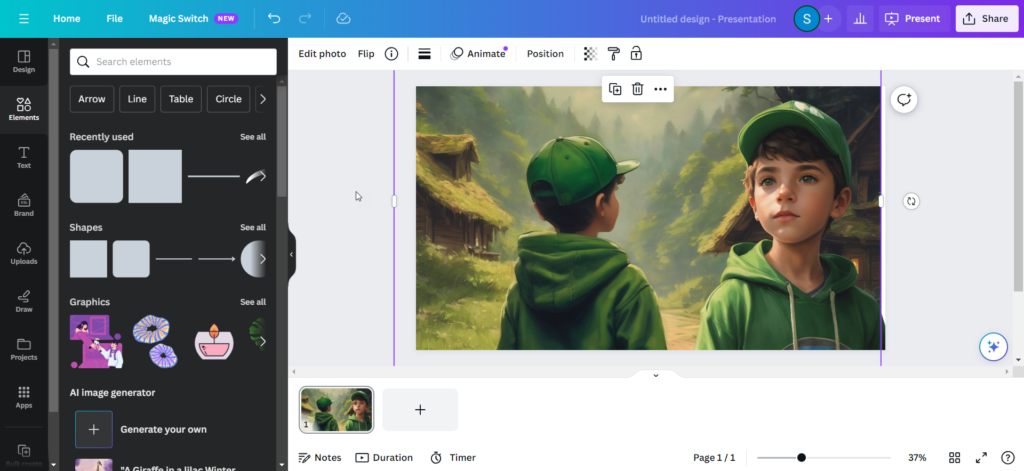The width and height of the screenshot is (1024, 471).
Task: Duplicate the selected image
Action: click(615, 89)
